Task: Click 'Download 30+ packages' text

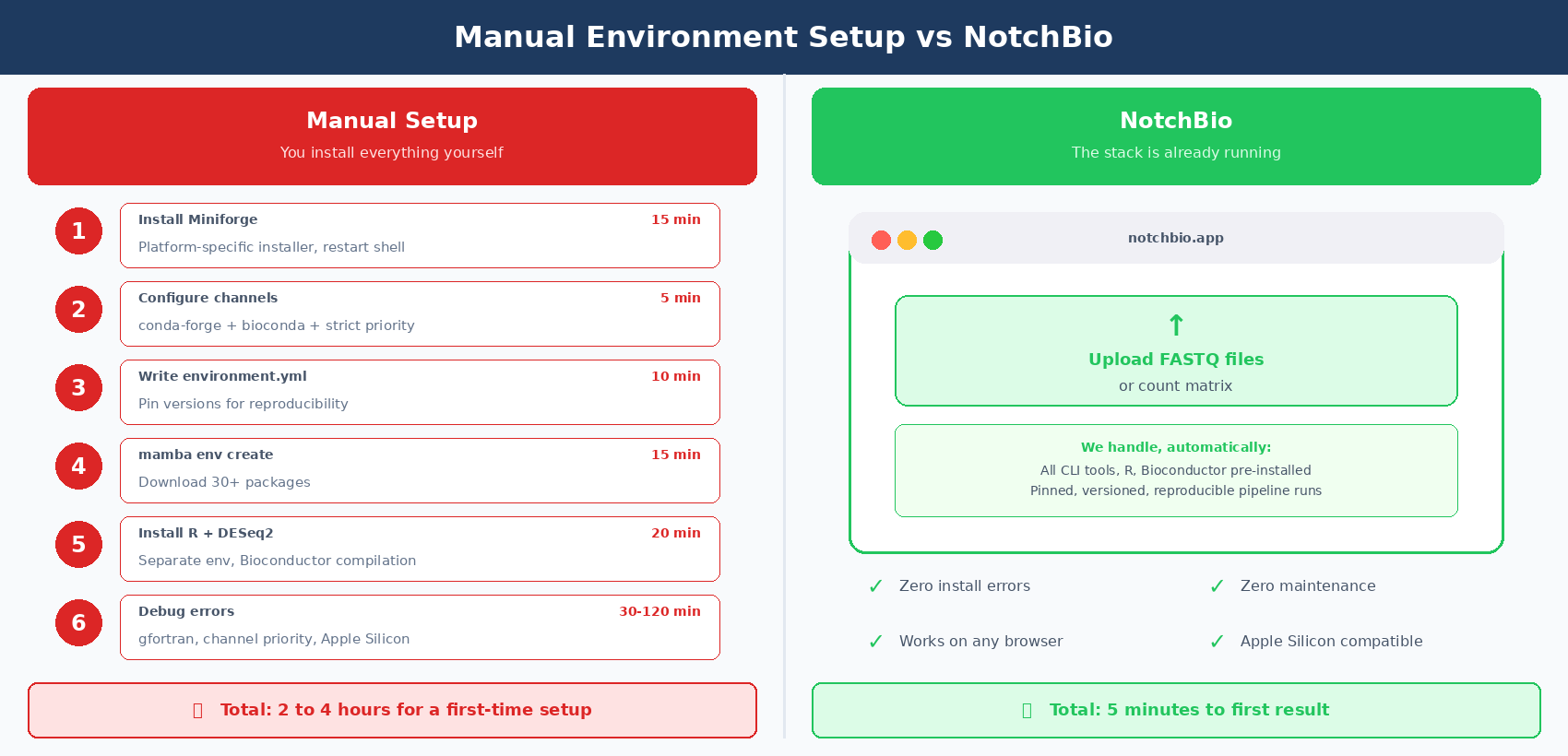Action: coord(224,482)
